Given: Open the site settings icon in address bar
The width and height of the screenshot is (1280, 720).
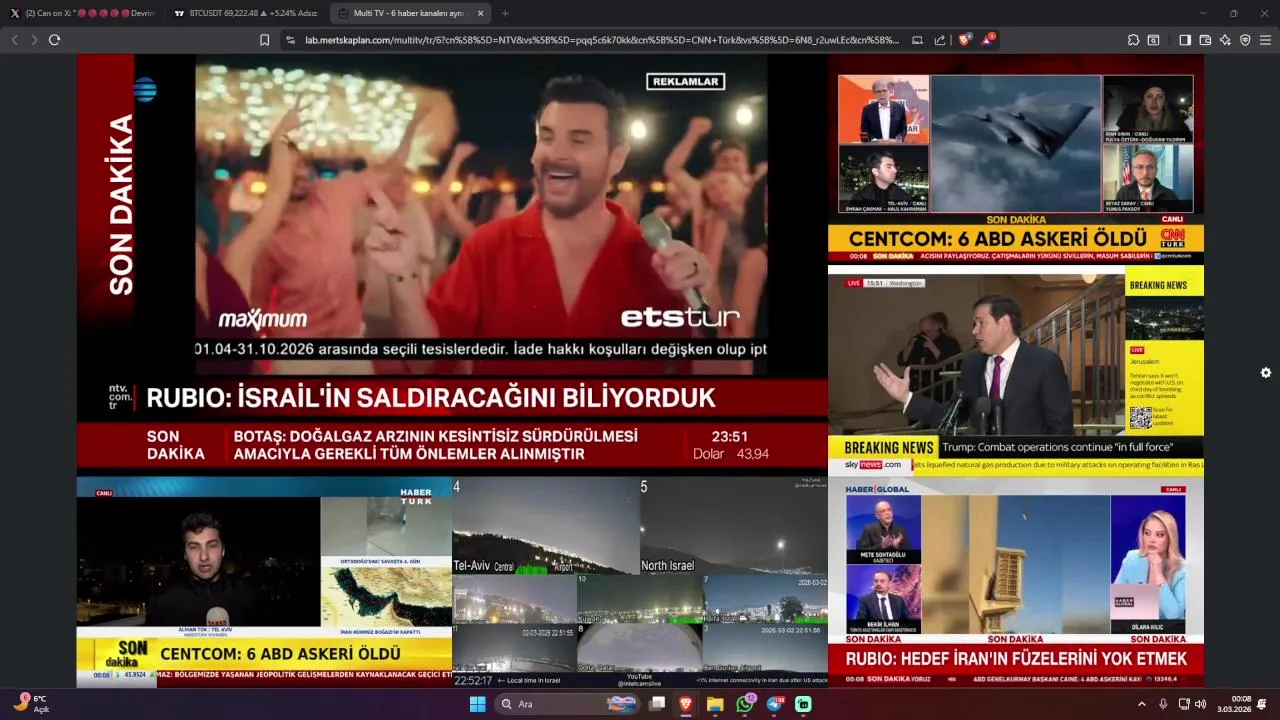Looking at the screenshot, I should pos(290,40).
